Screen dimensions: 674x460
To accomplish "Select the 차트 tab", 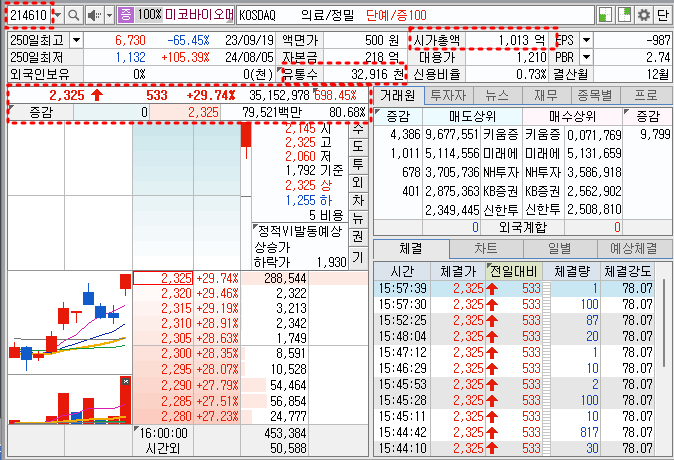I will 486,248.
